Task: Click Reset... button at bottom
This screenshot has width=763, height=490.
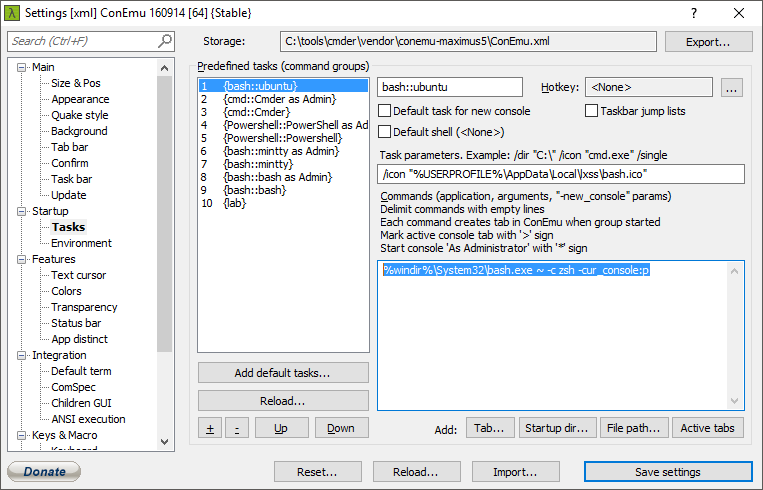Action: [x=317, y=472]
